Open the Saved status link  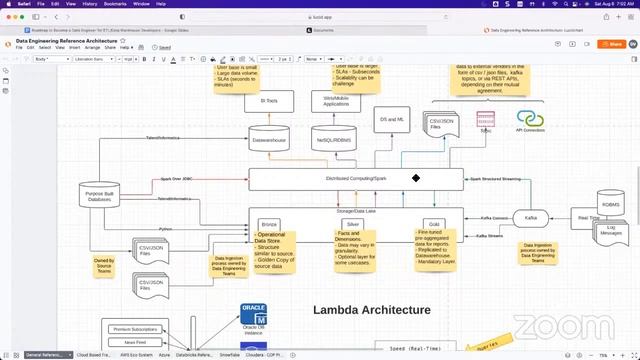[165, 48]
